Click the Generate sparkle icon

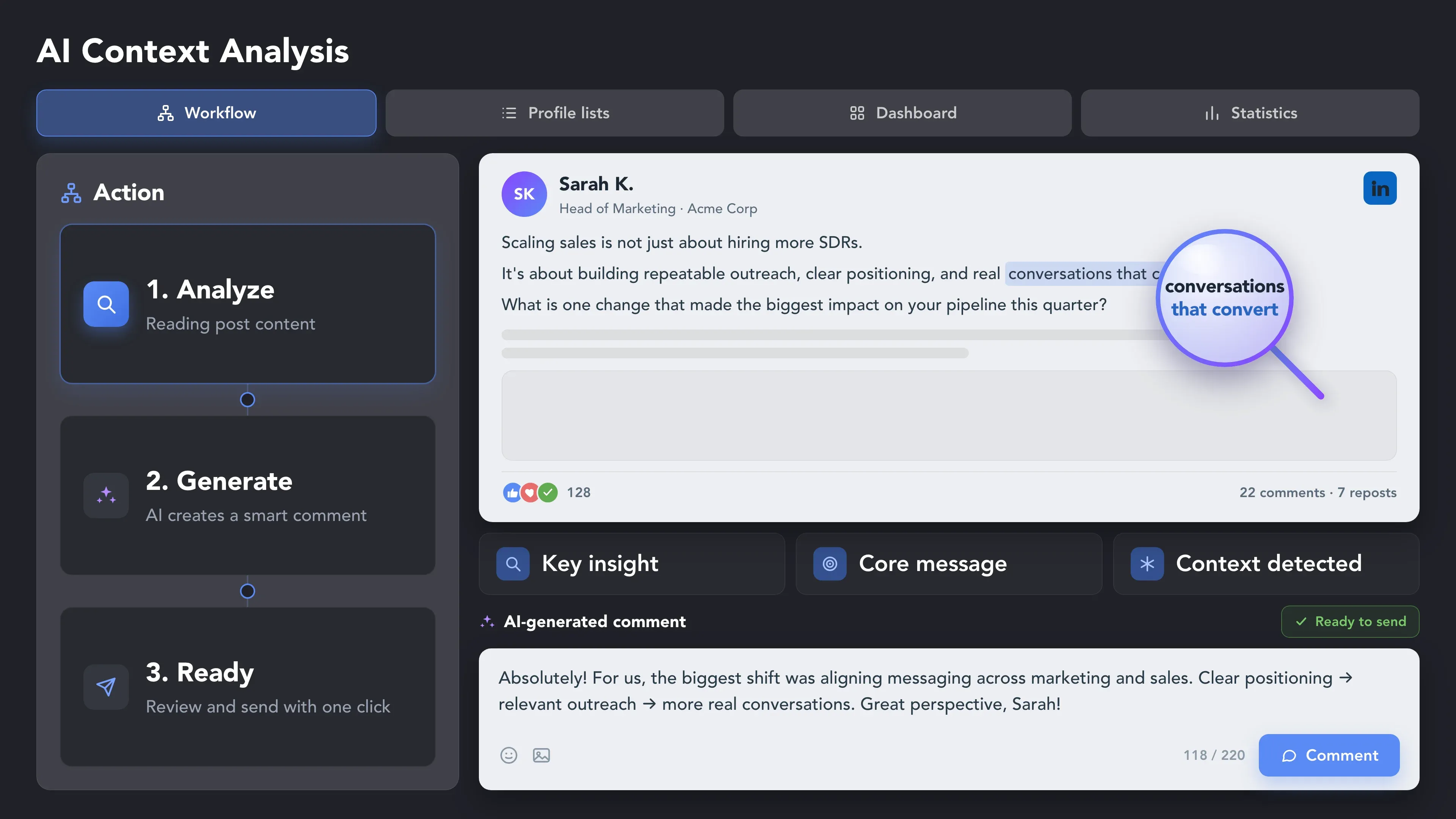click(x=106, y=496)
